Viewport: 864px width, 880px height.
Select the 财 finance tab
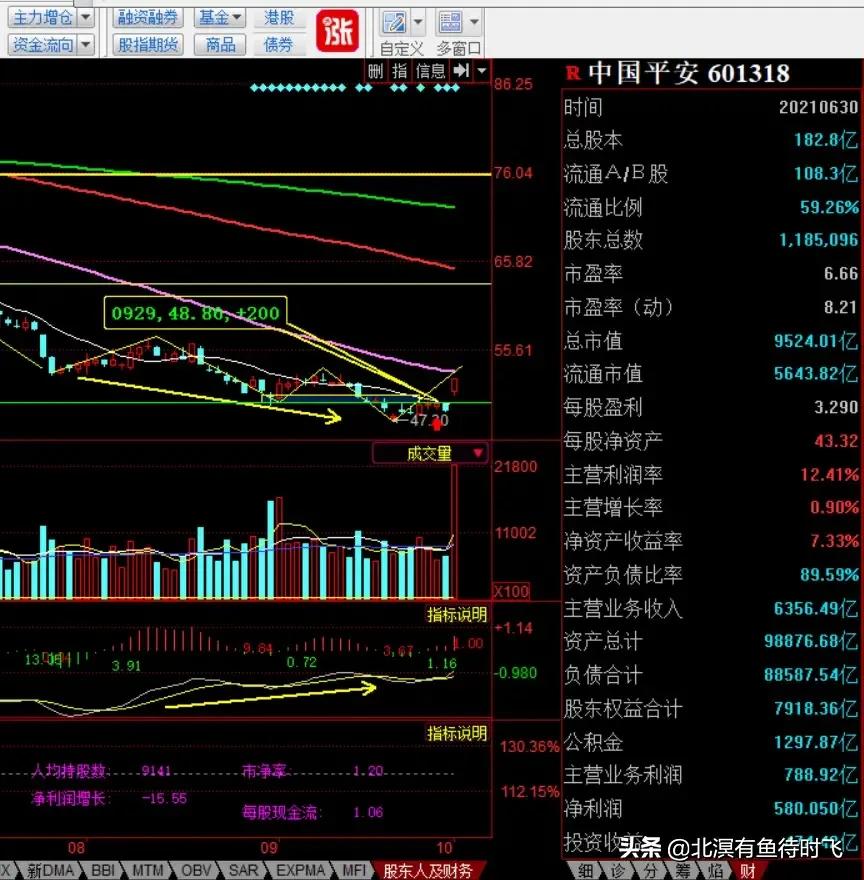click(748, 870)
